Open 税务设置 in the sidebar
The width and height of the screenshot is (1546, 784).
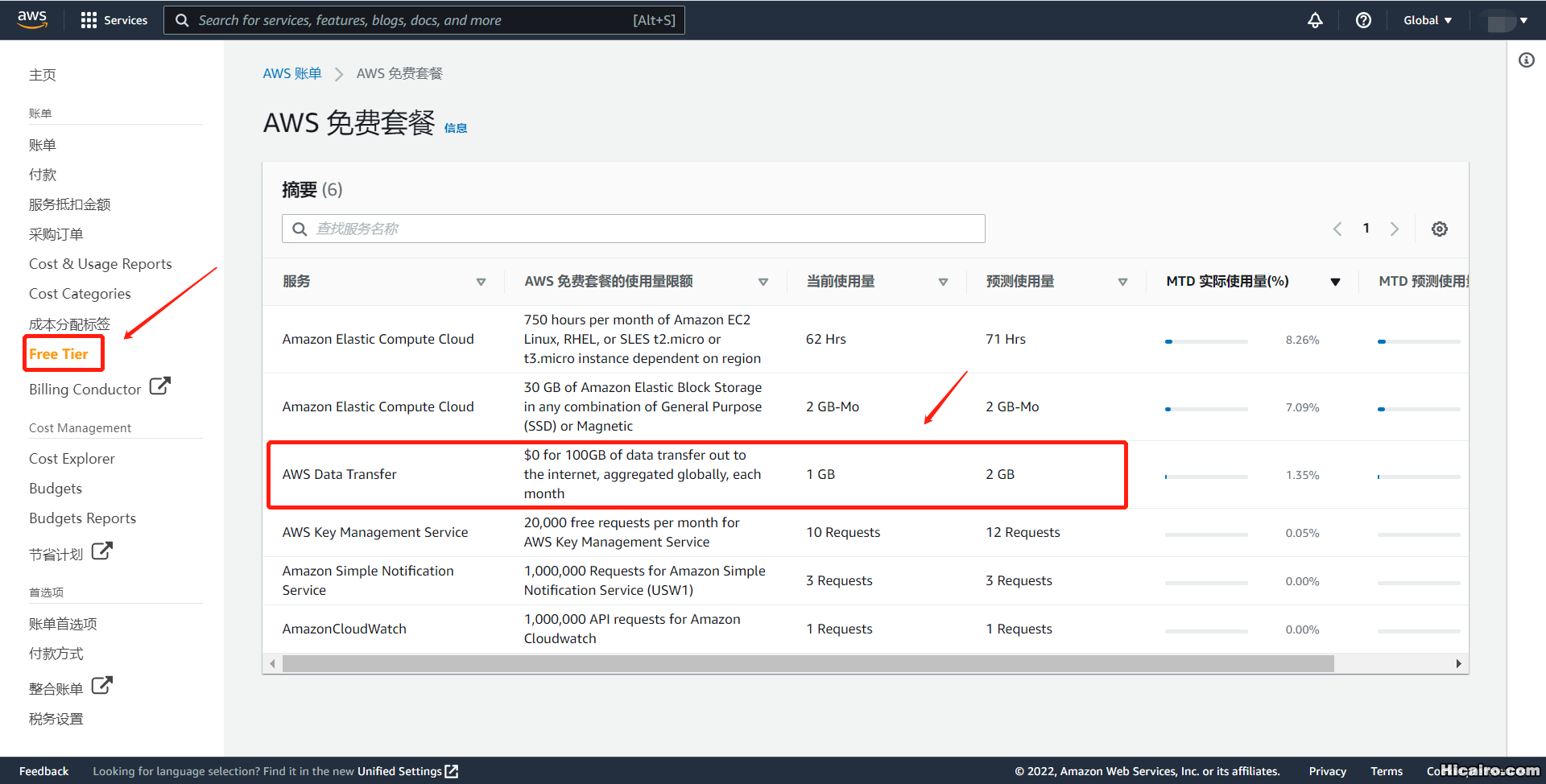point(56,719)
